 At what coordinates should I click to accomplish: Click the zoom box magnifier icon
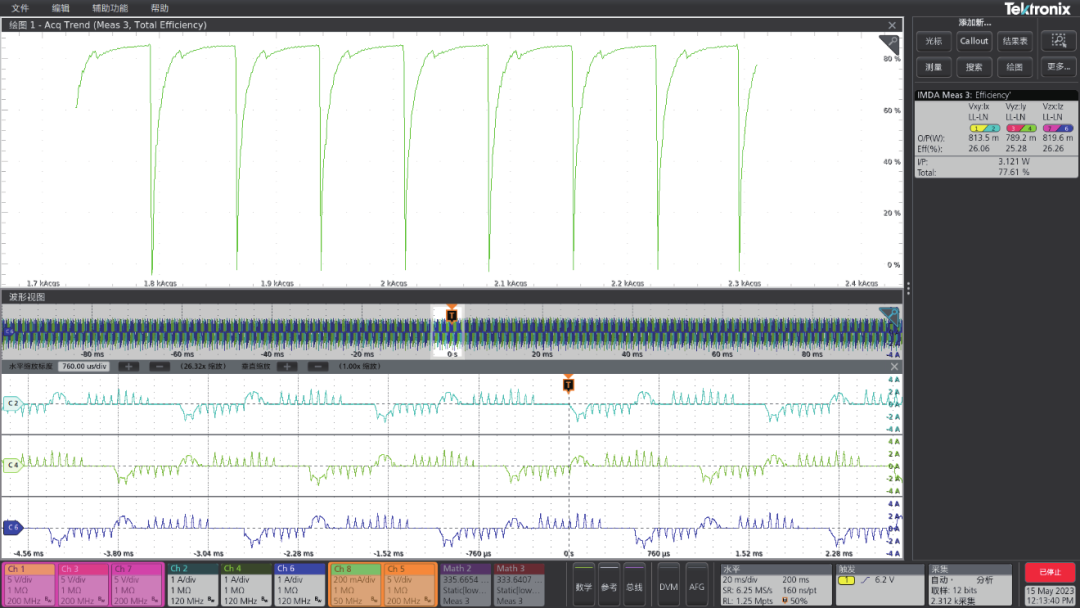pyautogui.click(x=1059, y=41)
